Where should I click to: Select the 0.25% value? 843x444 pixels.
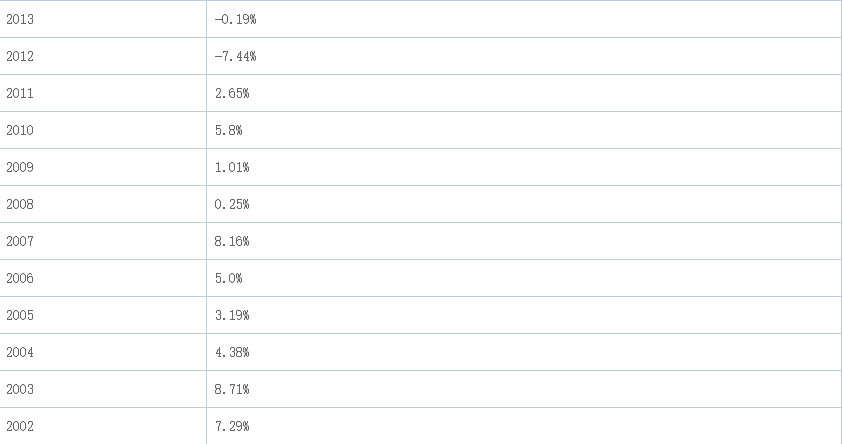point(232,204)
